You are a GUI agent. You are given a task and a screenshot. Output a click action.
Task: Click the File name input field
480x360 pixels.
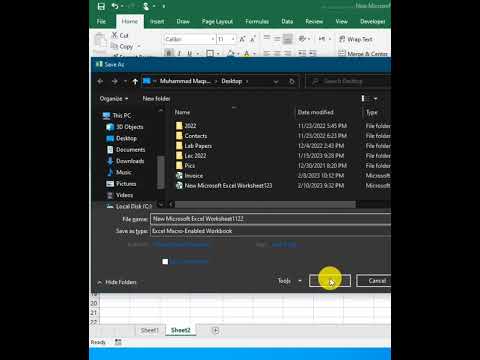pyautogui.click(x=270, y=219)
